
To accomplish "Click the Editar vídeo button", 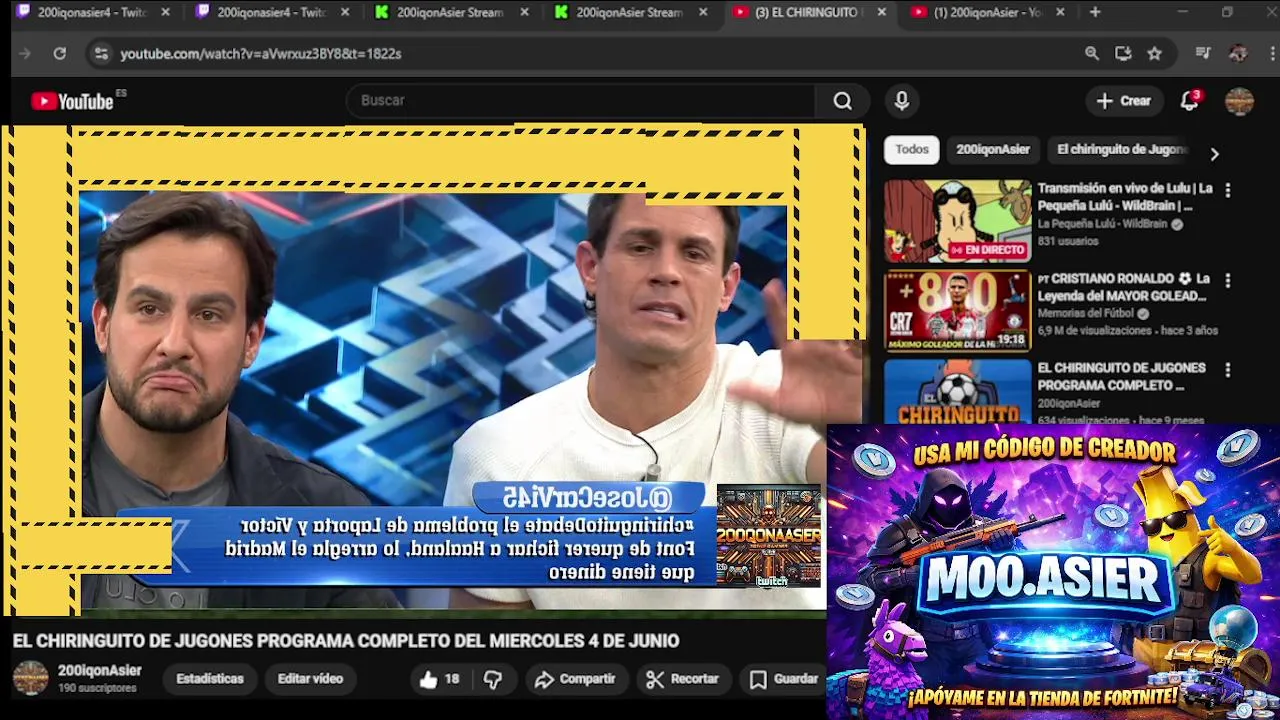I will [x=310, y=679].
